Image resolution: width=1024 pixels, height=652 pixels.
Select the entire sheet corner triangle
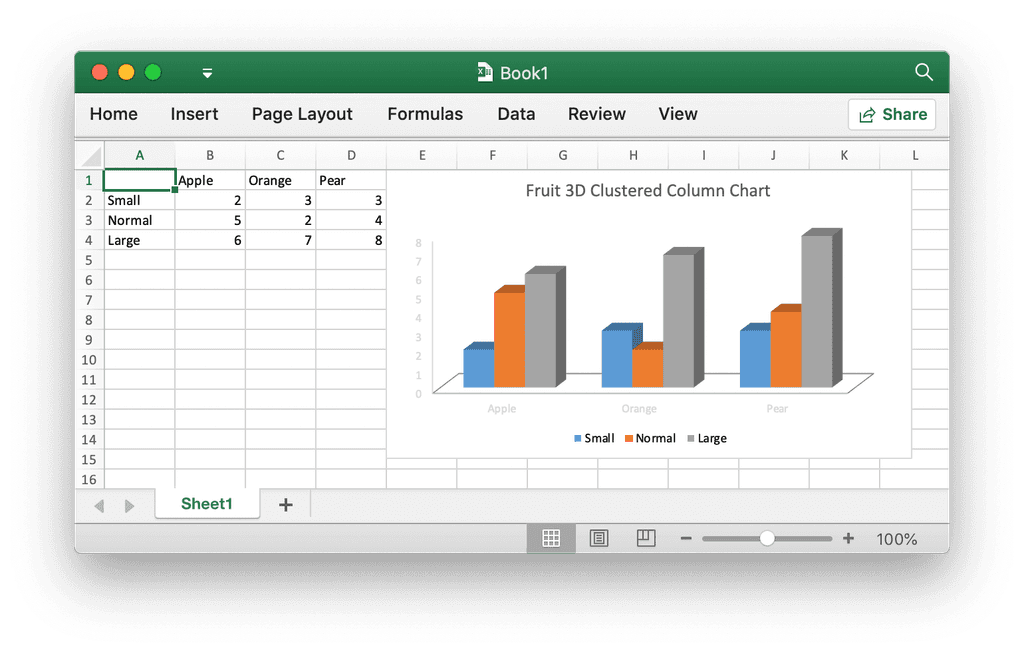pyautogui.click(x=90, y=156)
